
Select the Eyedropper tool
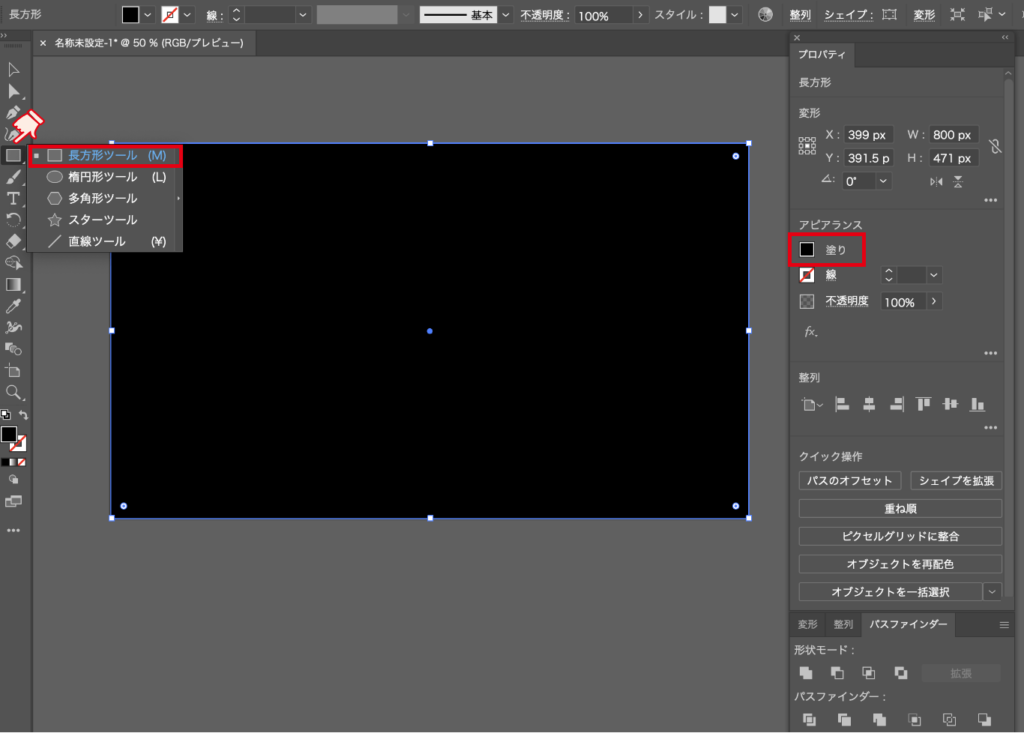(x=13, y=306)
